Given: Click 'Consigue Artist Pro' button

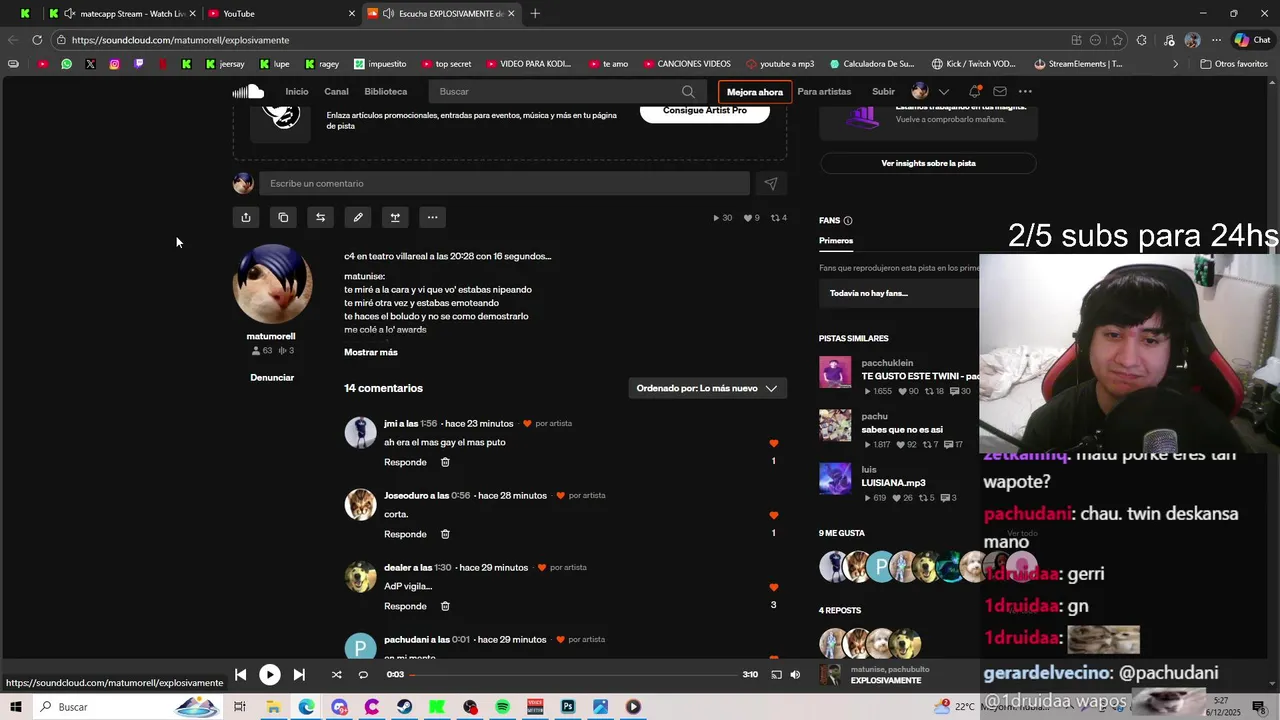Looking at the screenshot, I should coord(705,110).
